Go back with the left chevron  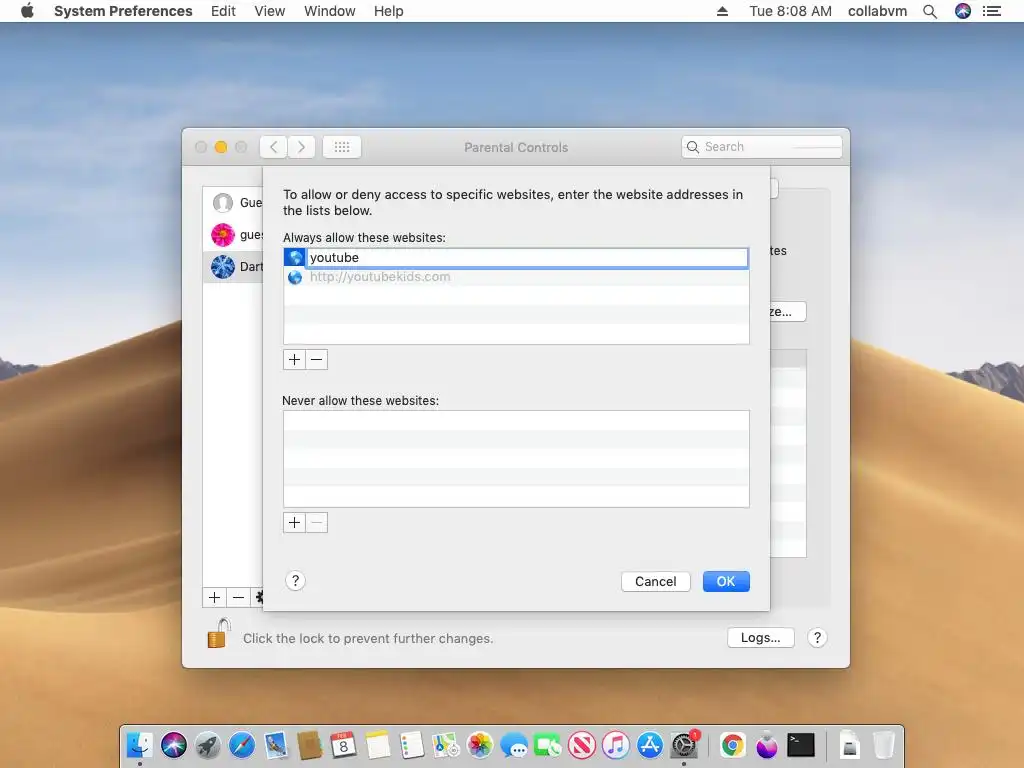pyautogui.click(x=274, y=147)
